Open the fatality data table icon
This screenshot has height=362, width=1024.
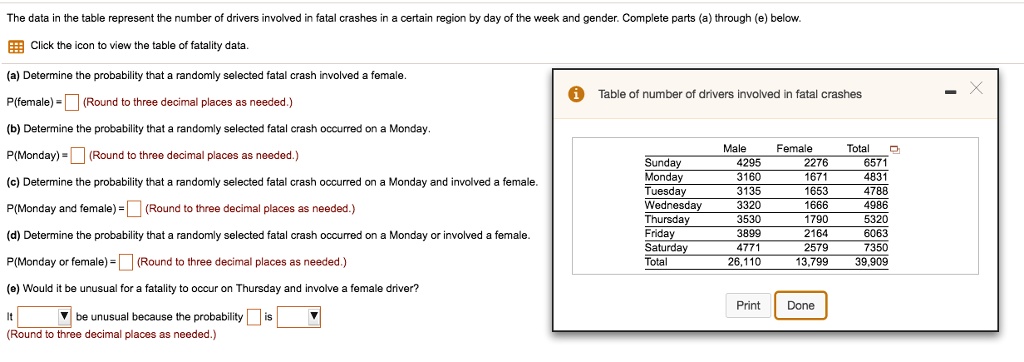(16, 46)
